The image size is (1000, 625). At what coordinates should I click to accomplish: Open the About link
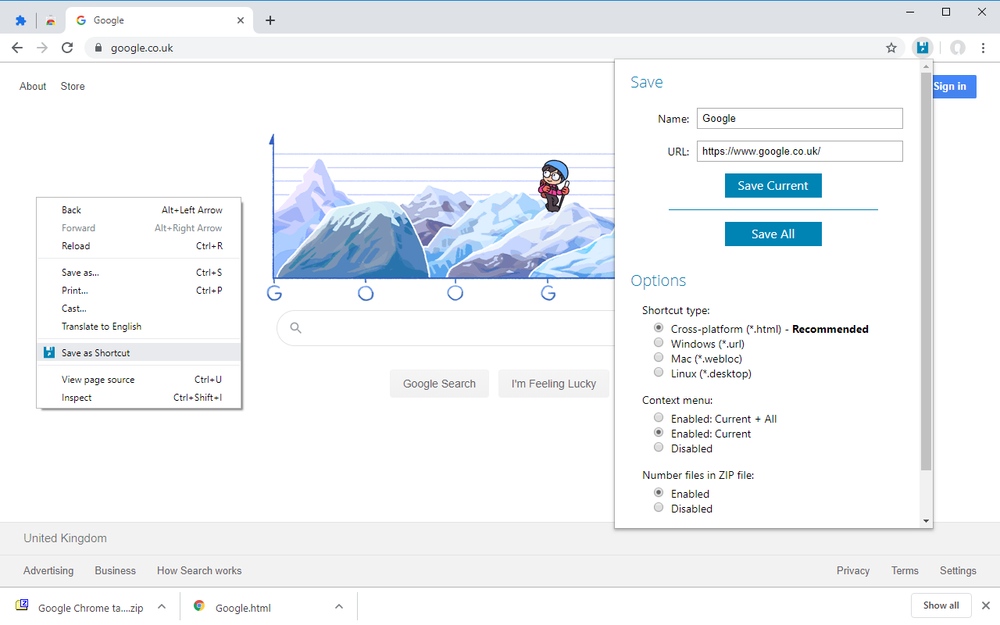coord(33,86)
